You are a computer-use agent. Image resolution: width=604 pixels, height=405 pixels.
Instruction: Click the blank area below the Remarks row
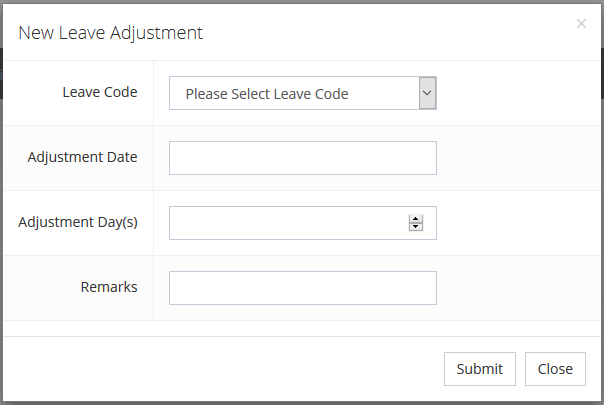[x=300, y=328]
